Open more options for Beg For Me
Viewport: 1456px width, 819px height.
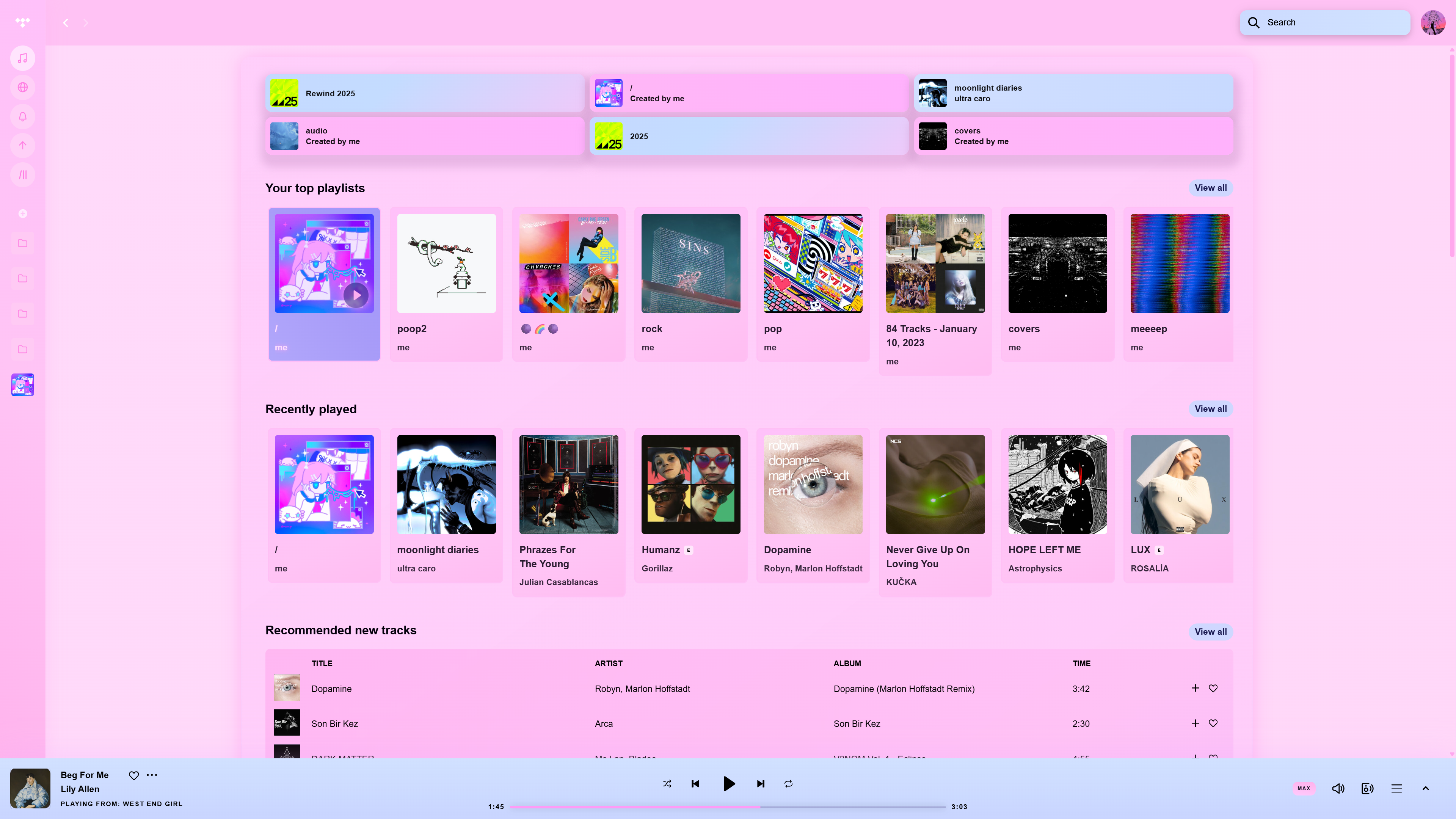tap(152, 775)
